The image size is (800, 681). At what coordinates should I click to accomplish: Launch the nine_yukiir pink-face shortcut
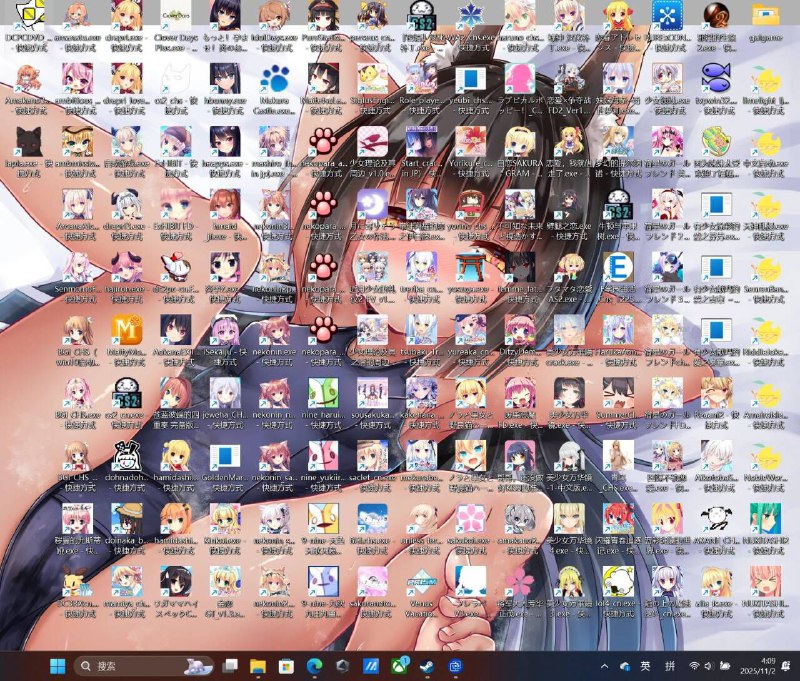[323, 456]
